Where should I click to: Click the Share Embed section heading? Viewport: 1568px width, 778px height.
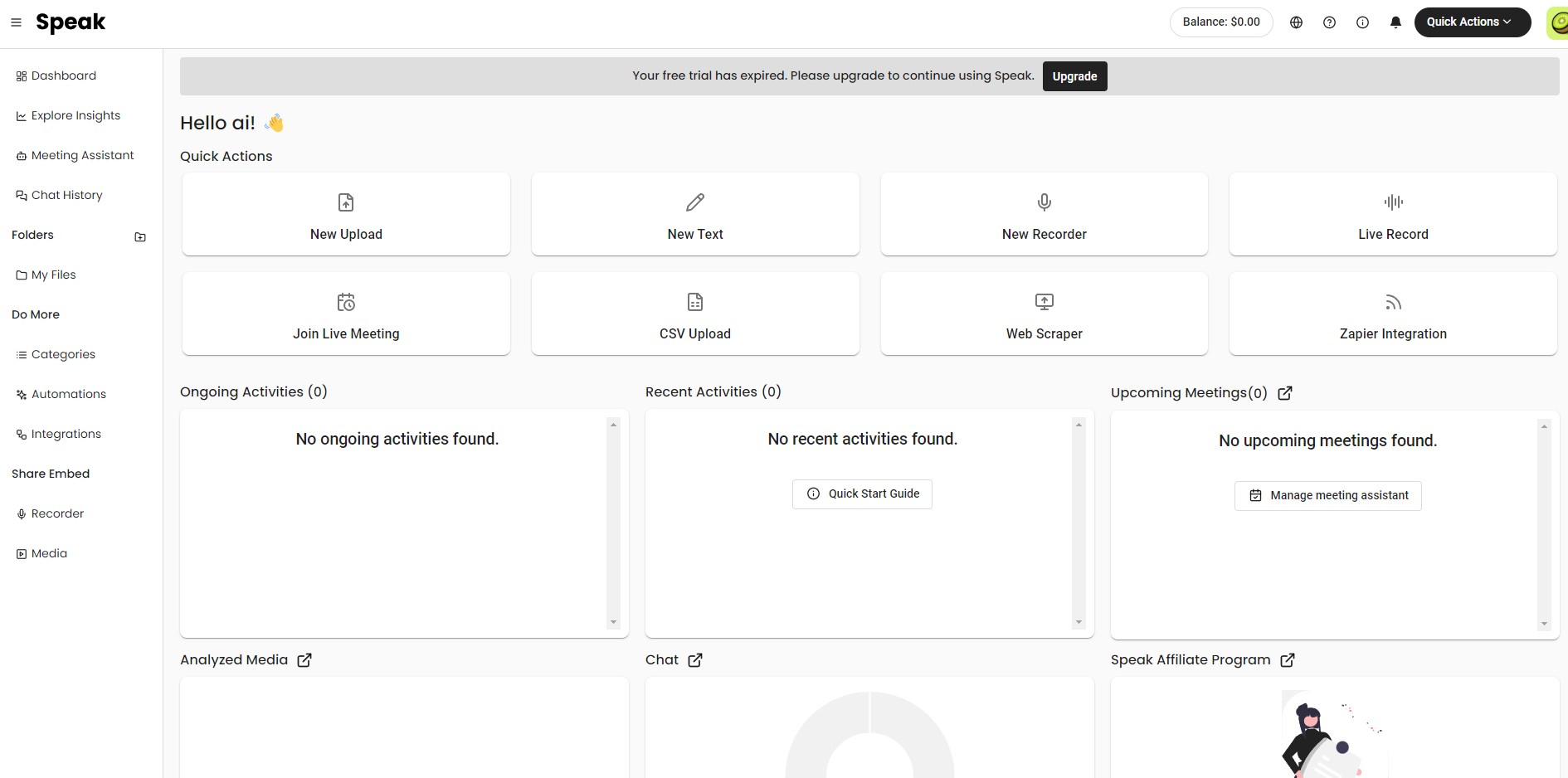pos(51,474)
